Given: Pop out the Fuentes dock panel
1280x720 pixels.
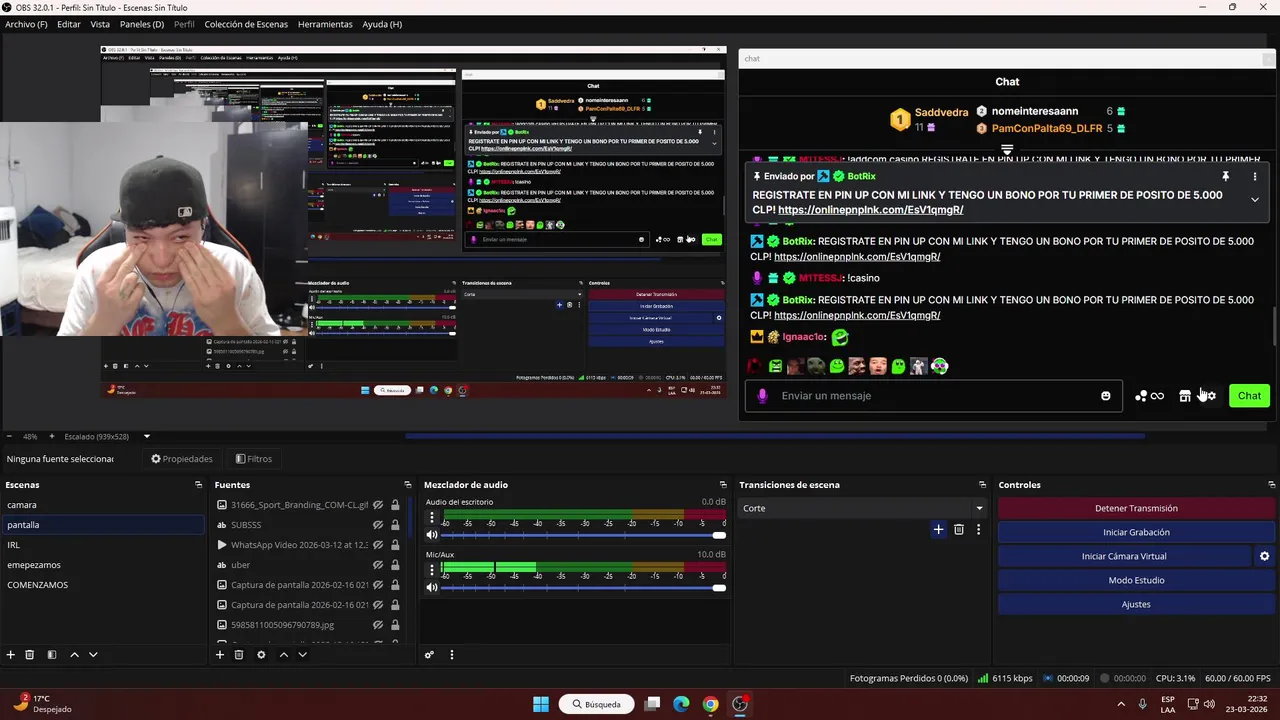Looking at the screenshot, I should point(407,485).
